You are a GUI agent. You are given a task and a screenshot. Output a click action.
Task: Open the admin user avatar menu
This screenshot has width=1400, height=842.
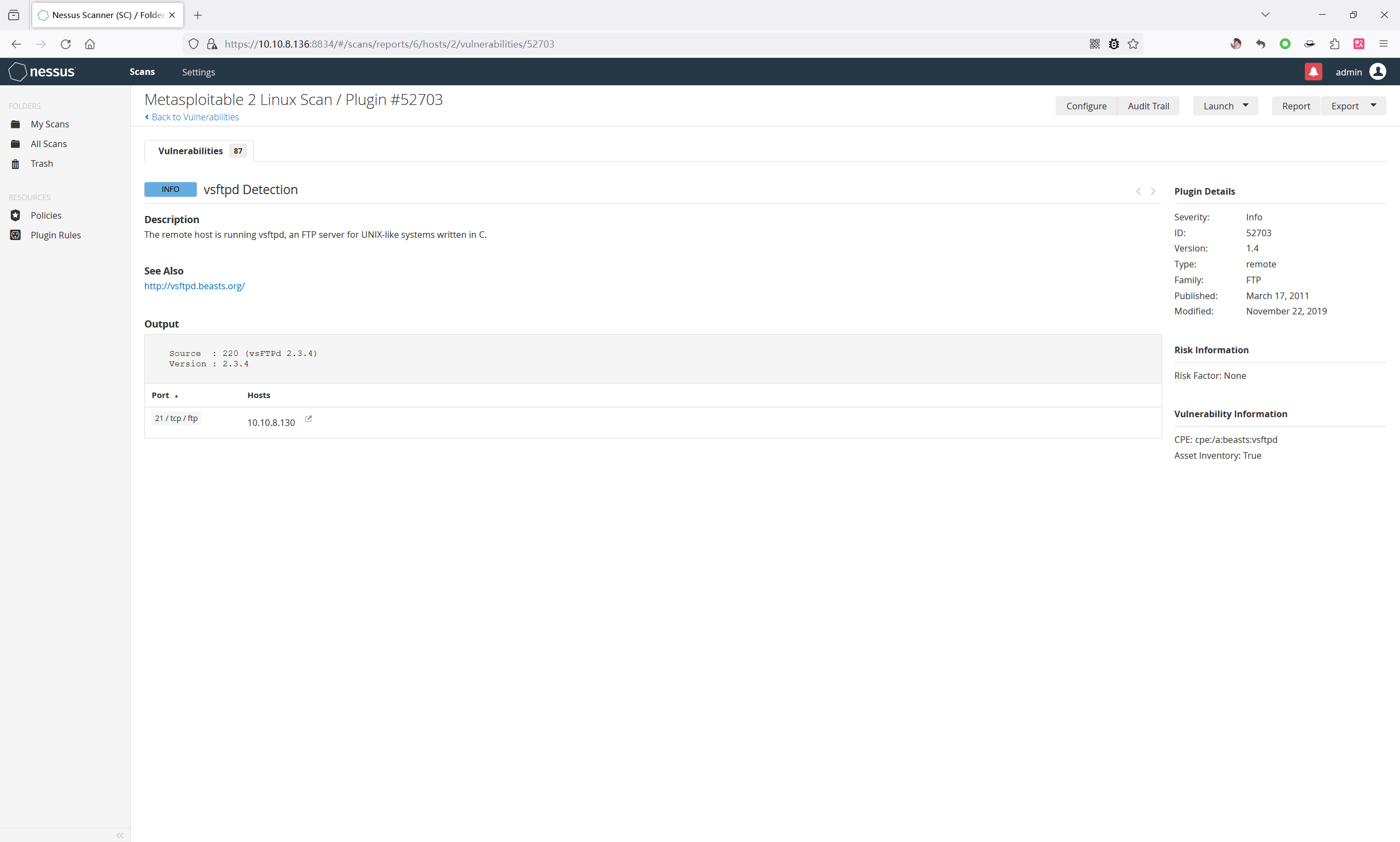coord(1378,72)
